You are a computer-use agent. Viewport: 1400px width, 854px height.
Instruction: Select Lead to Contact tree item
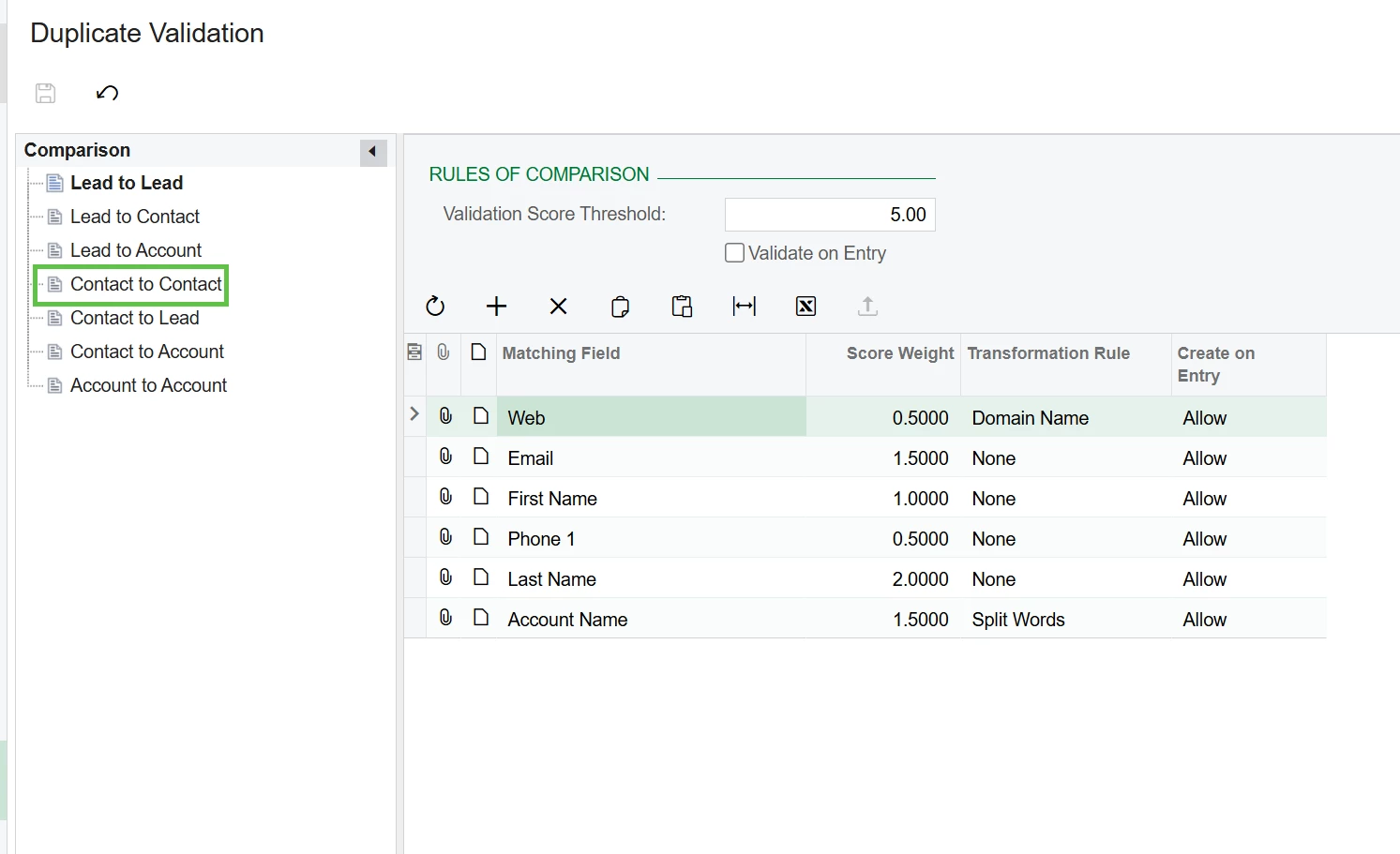(135, 217)
